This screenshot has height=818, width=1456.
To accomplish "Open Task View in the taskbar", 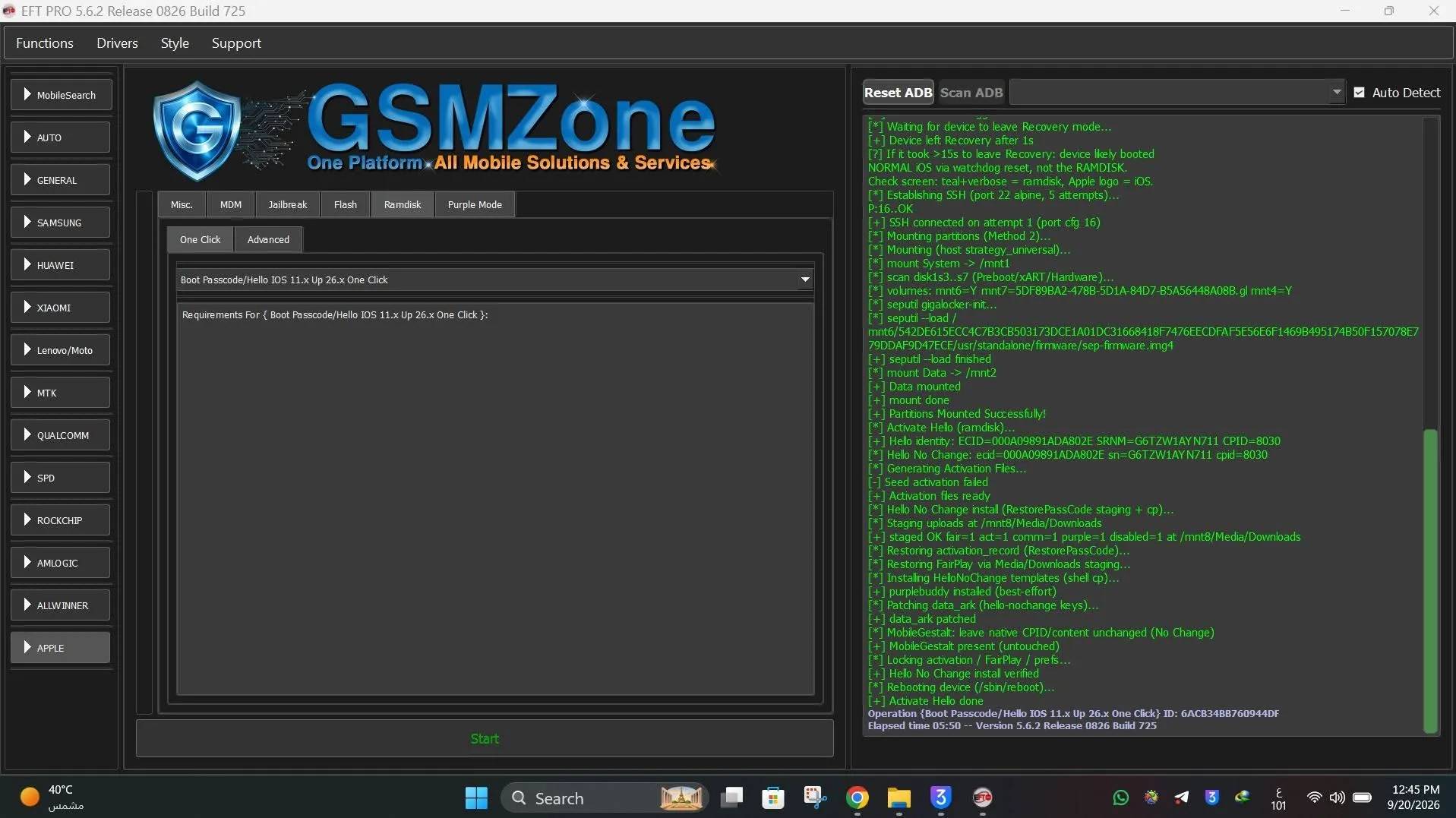I will click(732, 797).
